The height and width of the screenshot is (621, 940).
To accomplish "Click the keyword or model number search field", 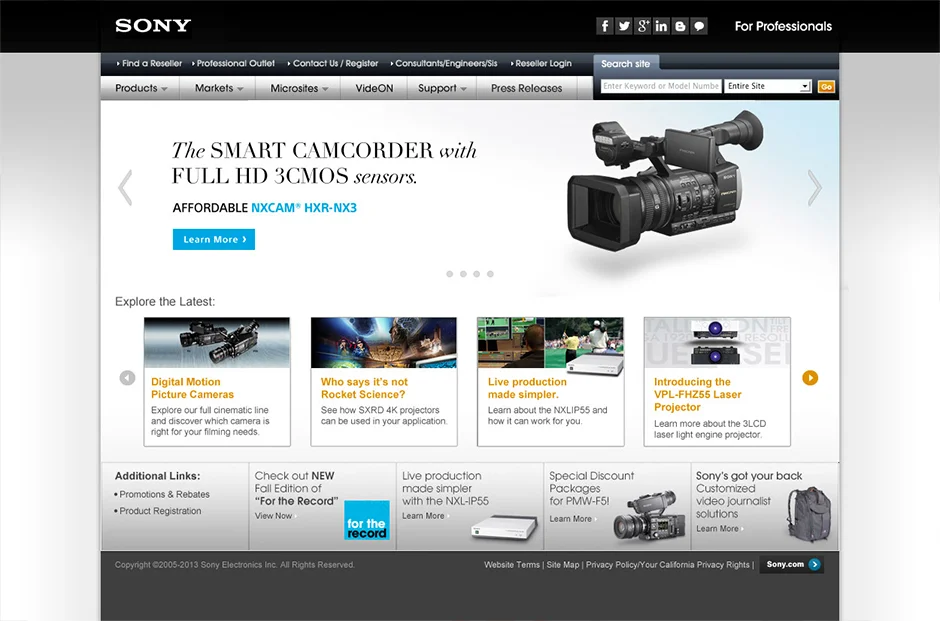I will coord(661,86).
